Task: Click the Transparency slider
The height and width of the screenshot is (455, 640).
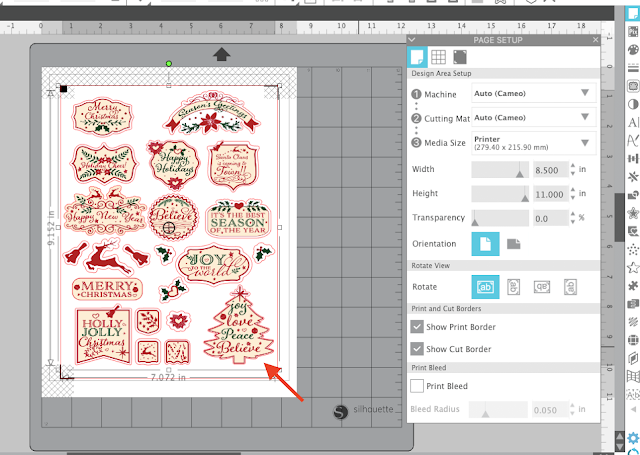Action: tap(500, 218)
